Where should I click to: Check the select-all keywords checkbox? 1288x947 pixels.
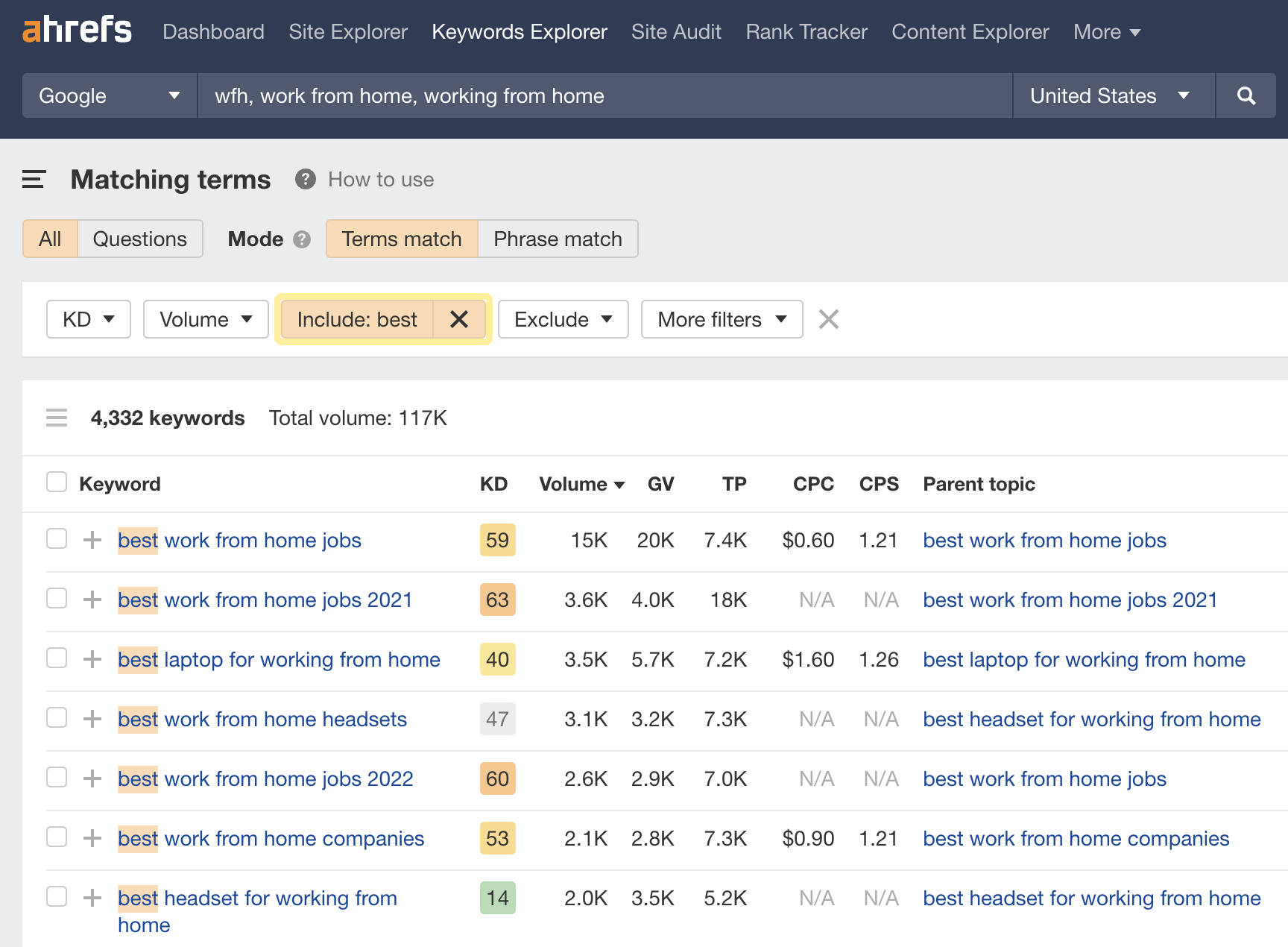[56, 482]
